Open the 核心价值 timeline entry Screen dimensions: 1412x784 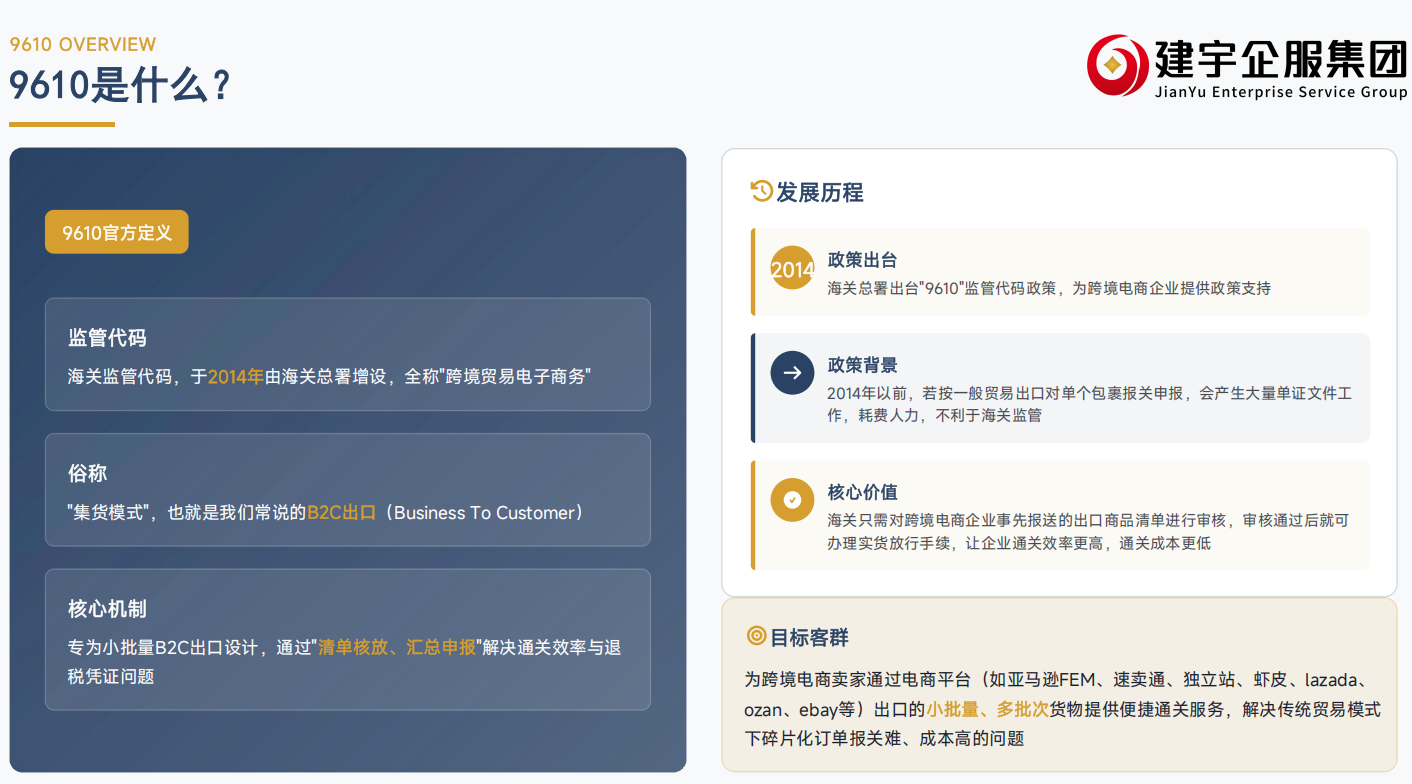click(x=1060, y=516)
